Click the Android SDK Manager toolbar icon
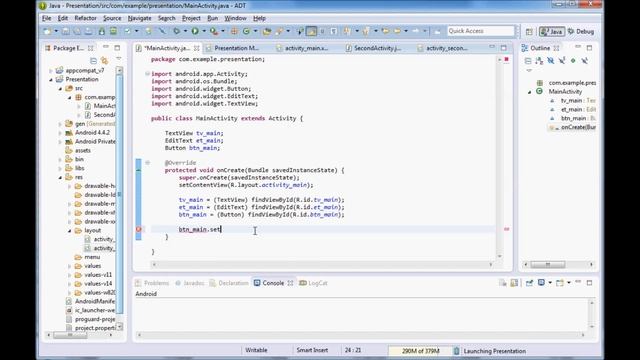640x360 pixels. (102, 31)
